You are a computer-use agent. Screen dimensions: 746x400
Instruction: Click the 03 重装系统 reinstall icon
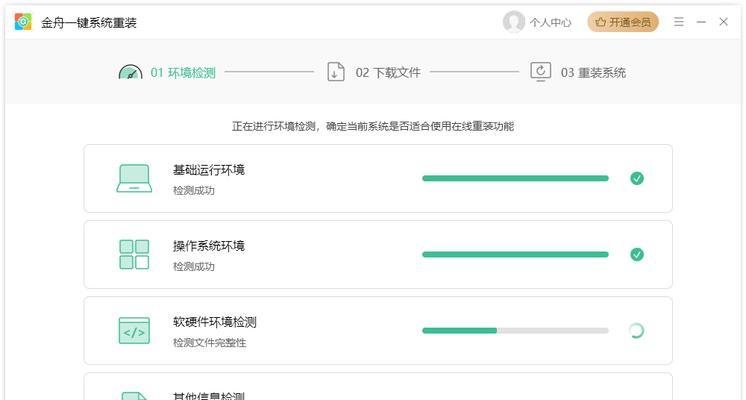tap(541, 72)
